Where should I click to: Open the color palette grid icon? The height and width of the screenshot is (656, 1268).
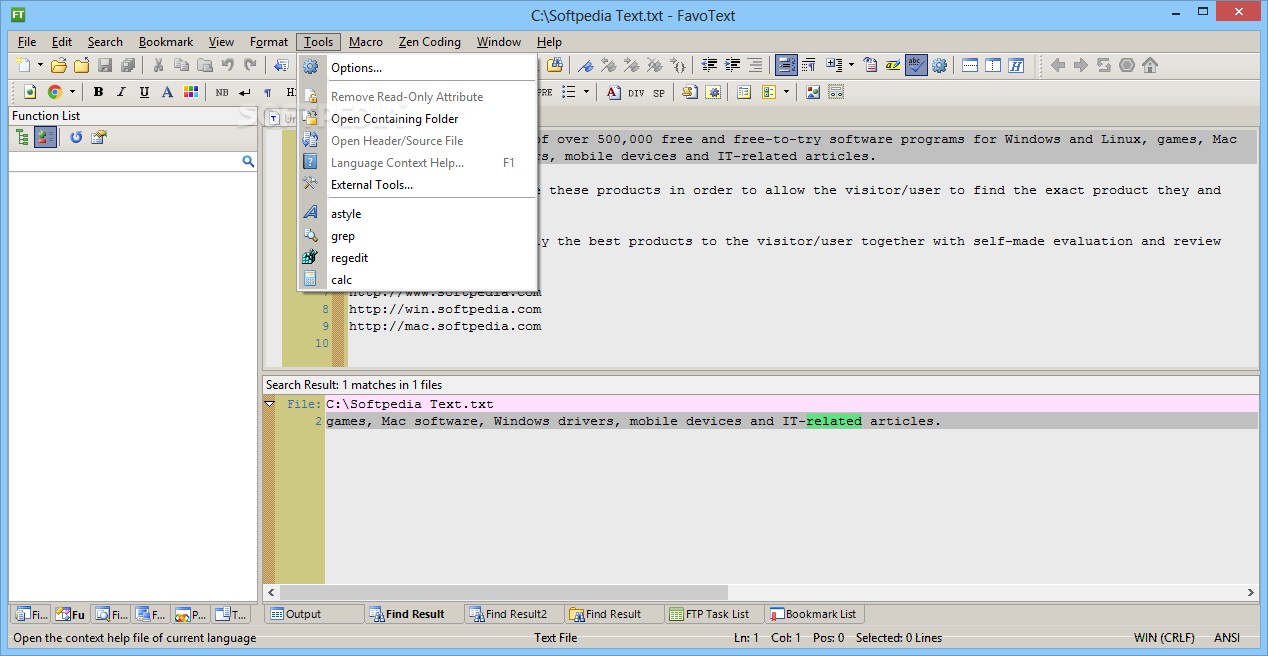190,92
